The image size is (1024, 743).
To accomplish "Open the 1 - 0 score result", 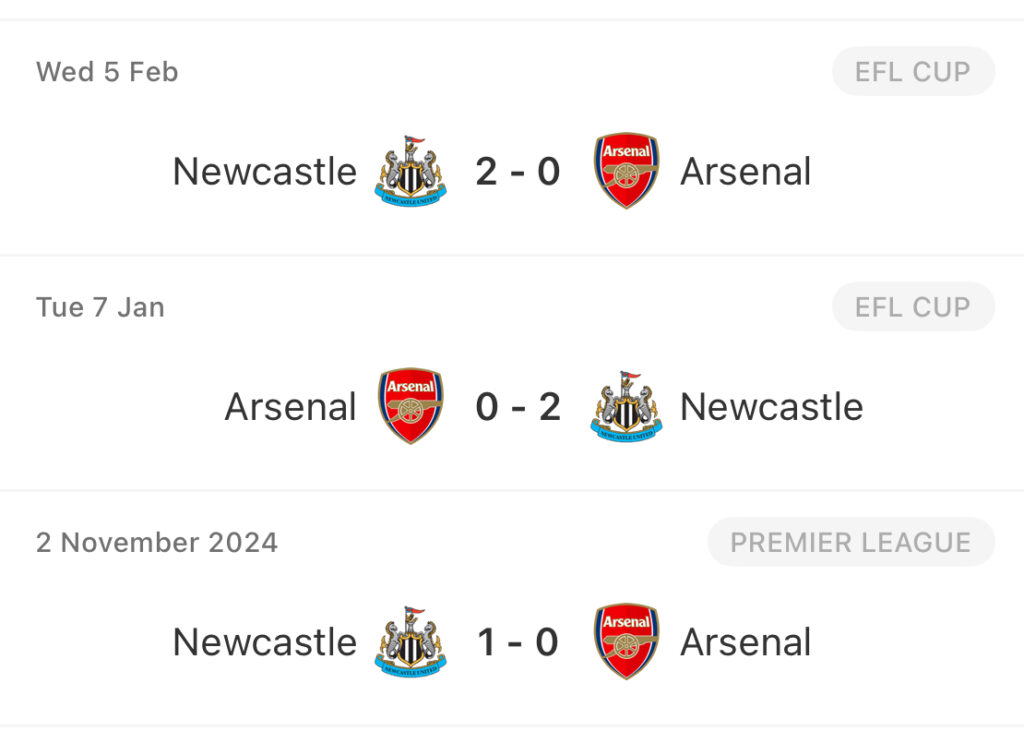I will pyautogui.click(x=518, y=642).
